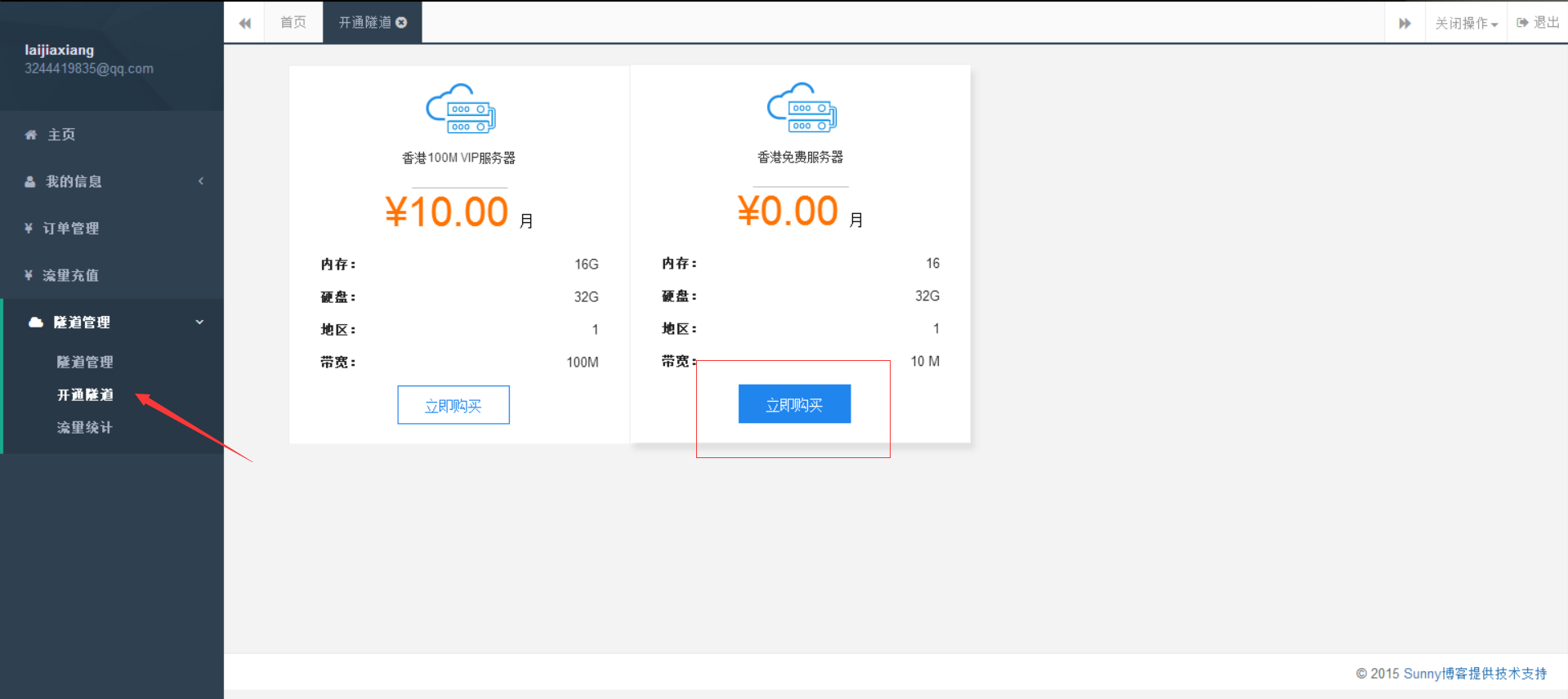
Task: Click the 16G memory value
Action: 587,265
